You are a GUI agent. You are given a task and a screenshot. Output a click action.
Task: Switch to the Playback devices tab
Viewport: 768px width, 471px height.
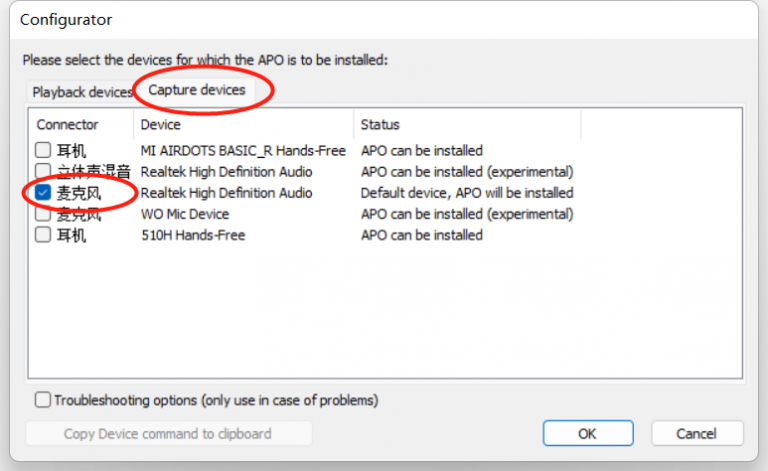(x=81, y=92)
